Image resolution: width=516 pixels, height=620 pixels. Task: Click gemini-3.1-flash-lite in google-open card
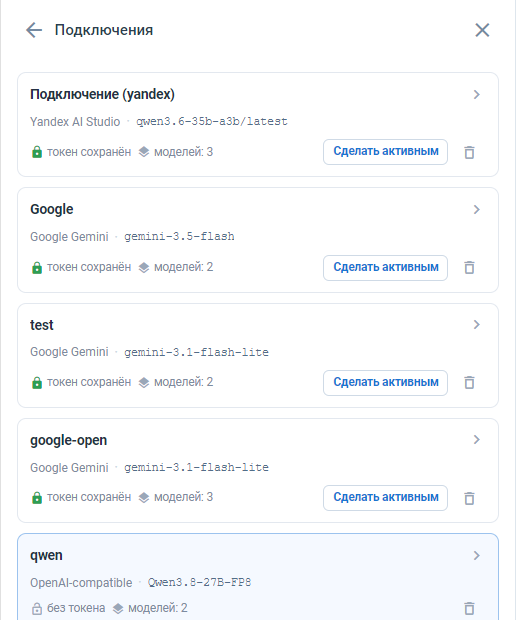click(x=197, y=467)
